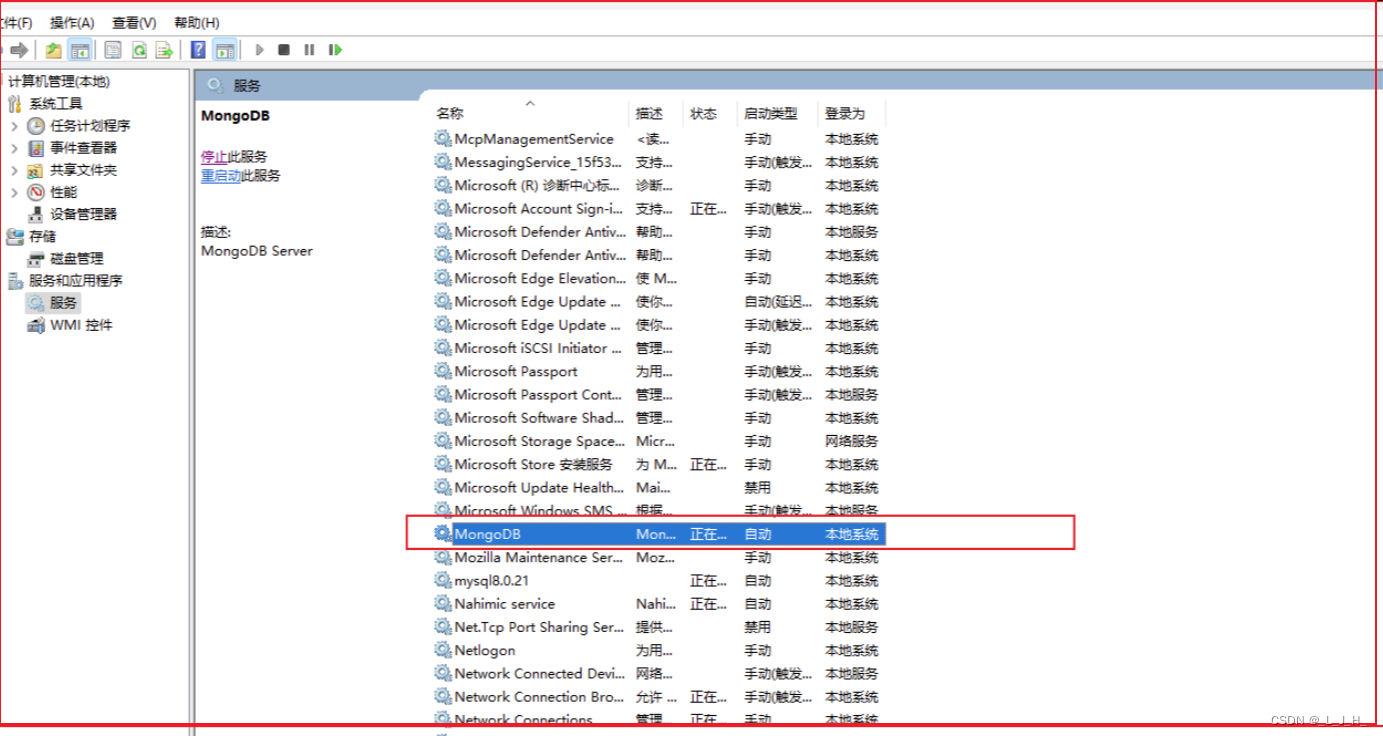Open help via blue question mark icon
The height and width of the screenshot is (736, 1383).
pos(198,50)
